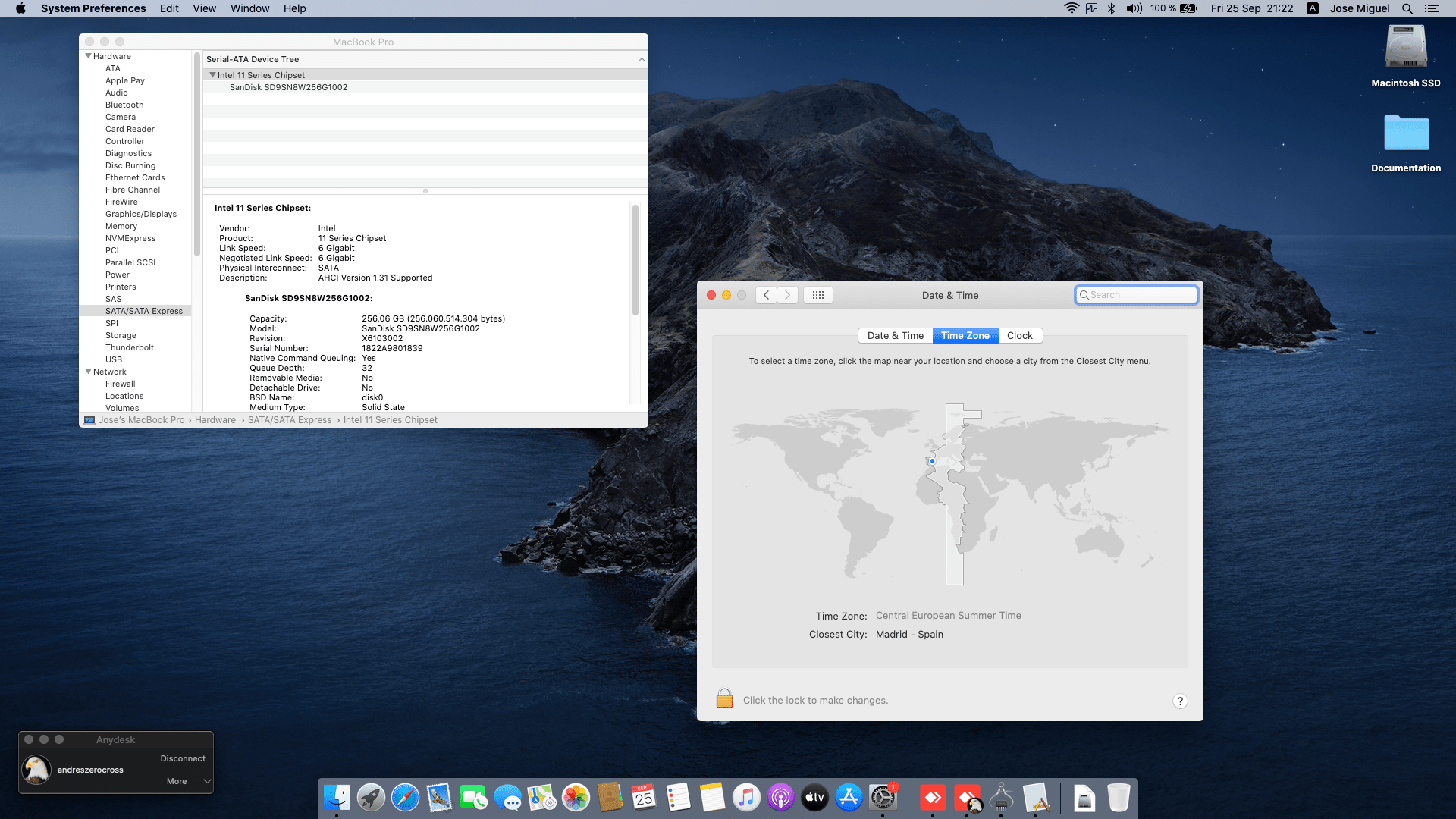The image size is (1456, 819).
Task: Open Notes from the Dock
Action: tap(712, 798)
